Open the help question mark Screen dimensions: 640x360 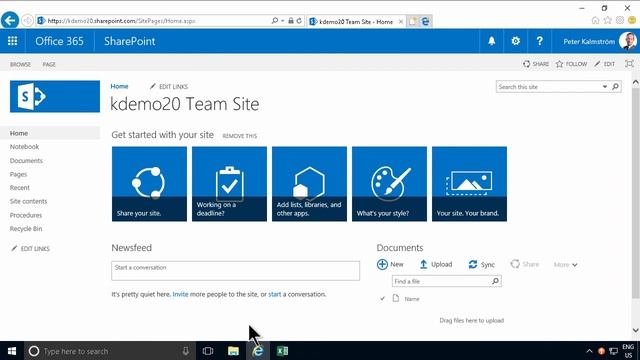click(540, 41)
